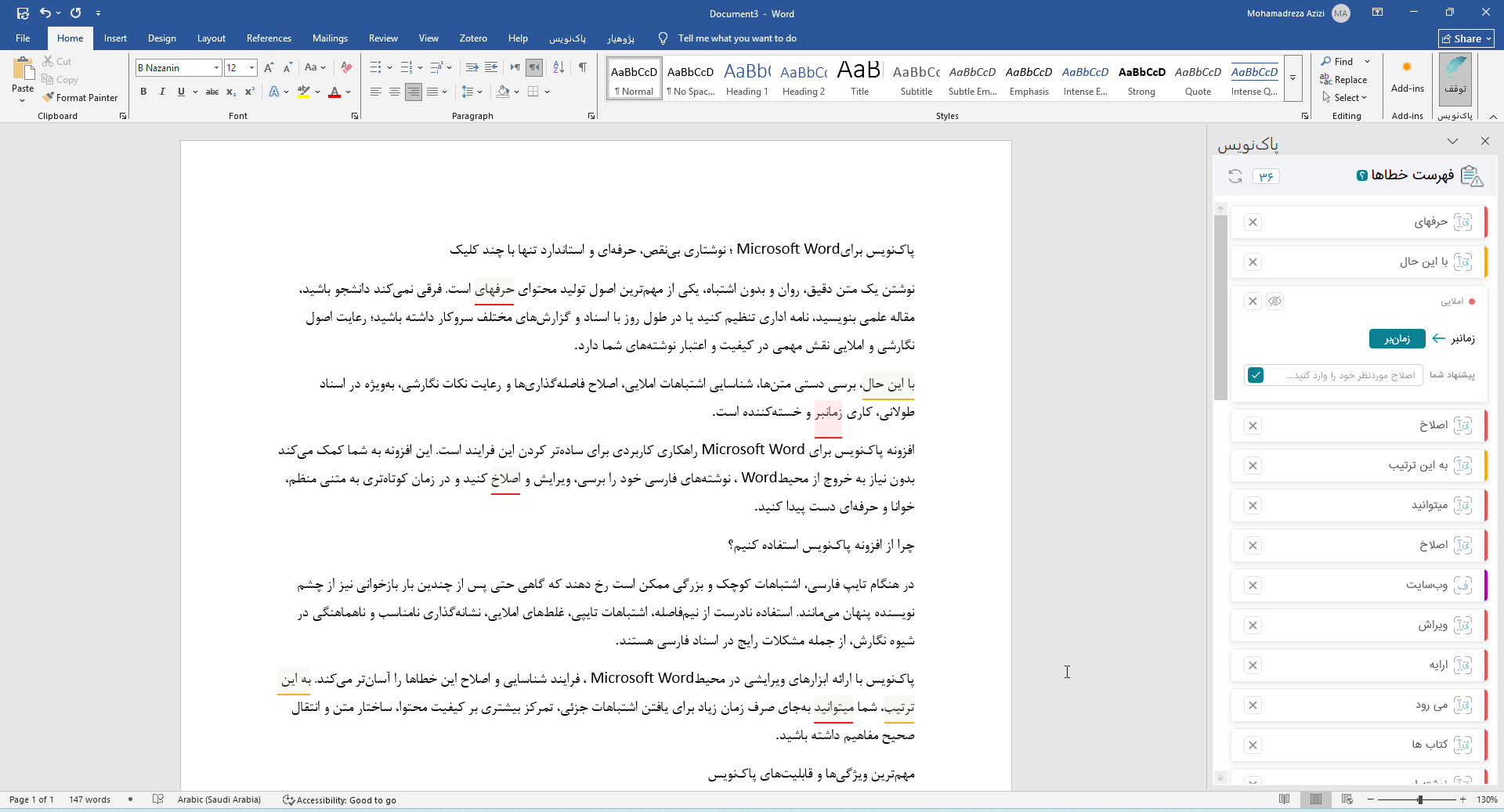The height and width of the screenshot is (812, 1504).
Task: Open the Review tab
Action: tap(383, 38)
